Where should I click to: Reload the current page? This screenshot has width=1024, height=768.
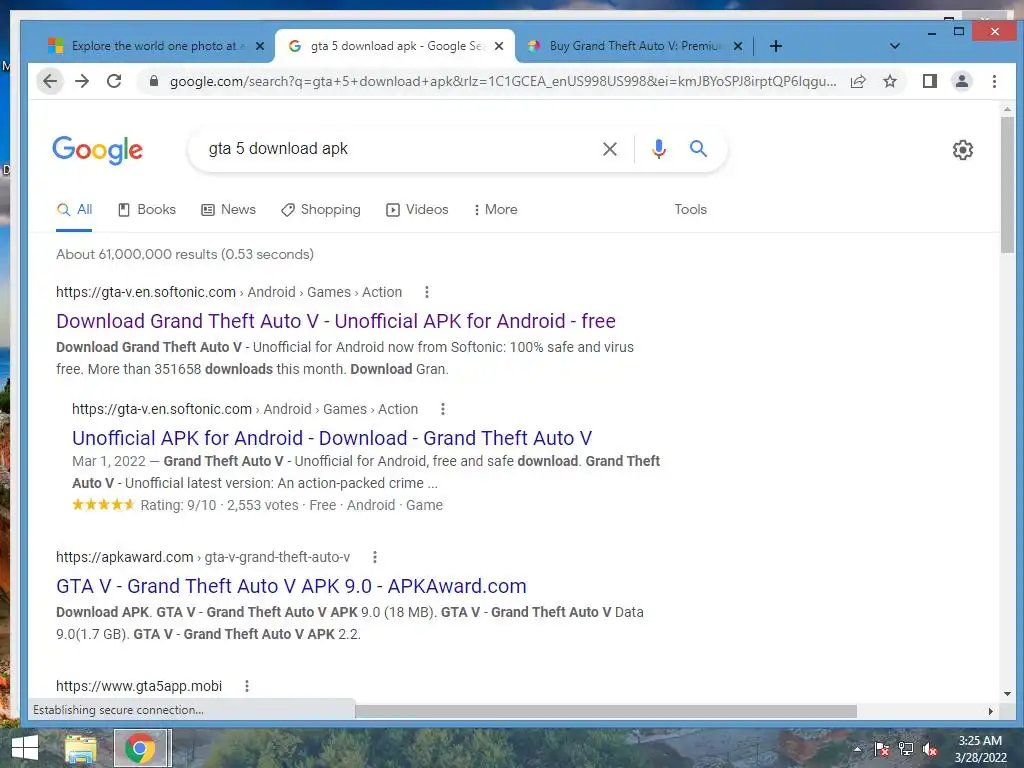point(114,81)
